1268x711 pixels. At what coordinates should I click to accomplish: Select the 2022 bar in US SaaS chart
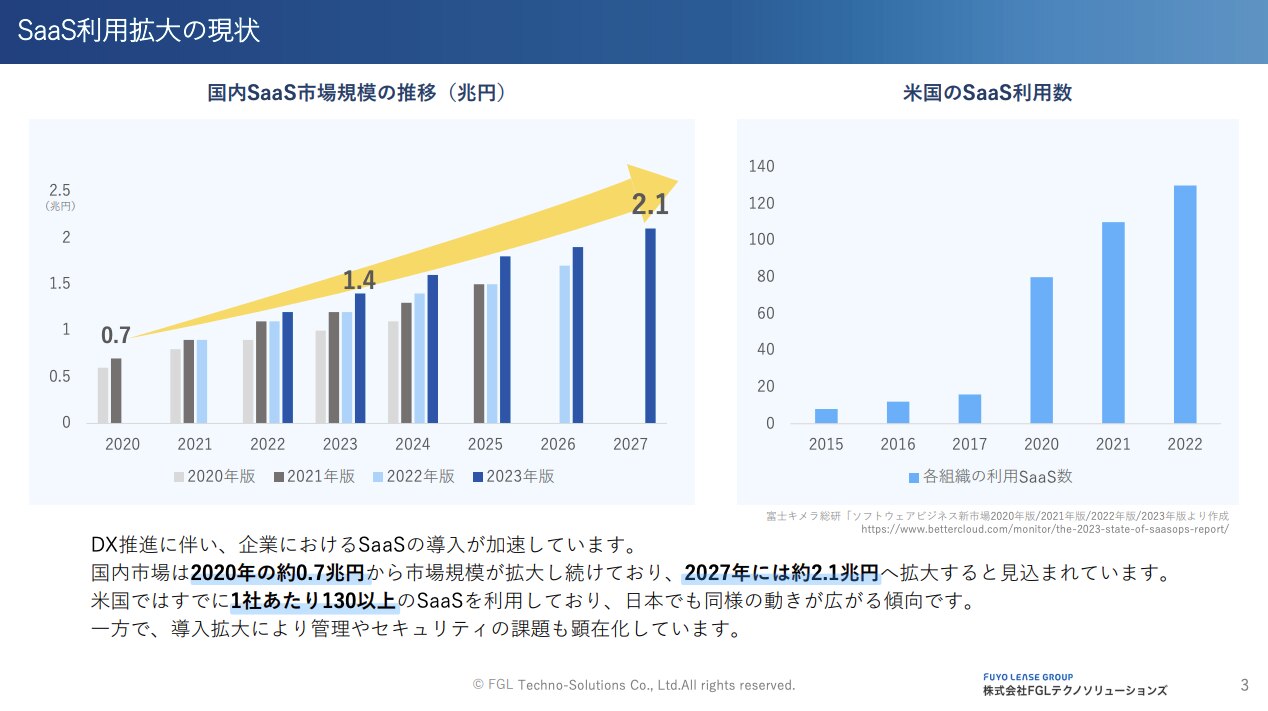coord(1184,304)
